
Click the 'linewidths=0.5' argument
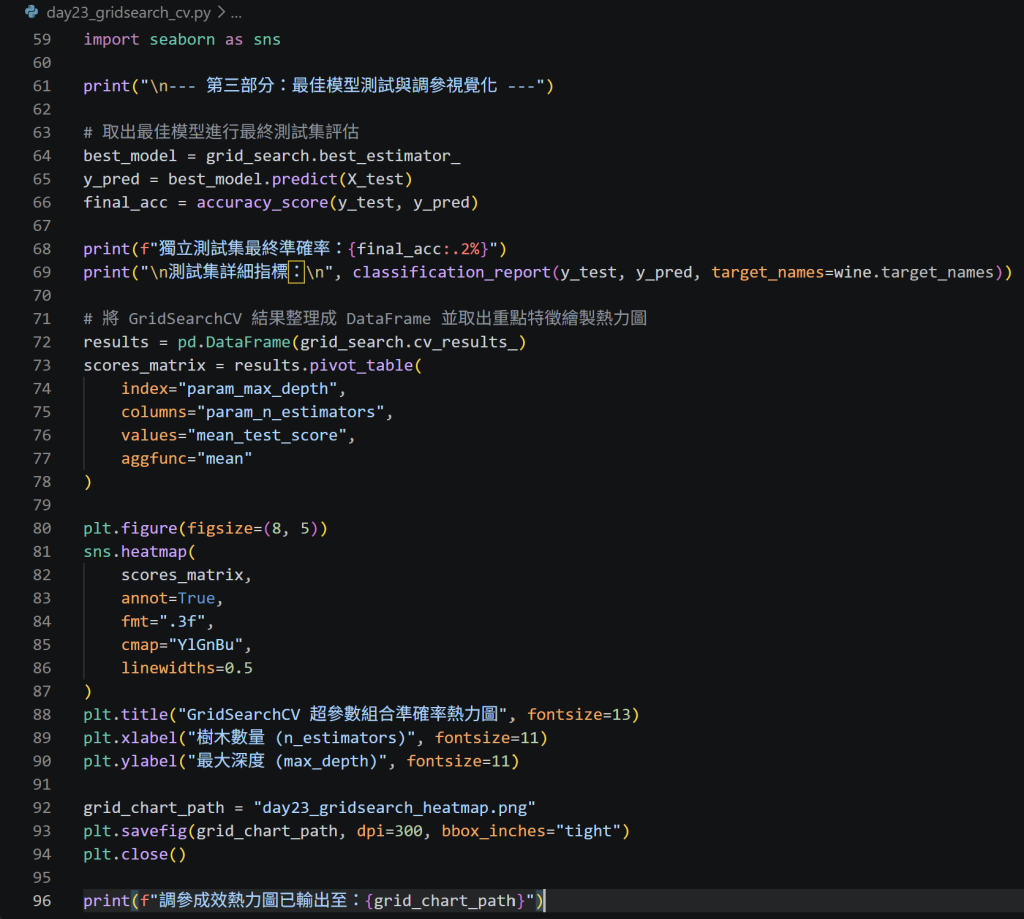(187, 668)
